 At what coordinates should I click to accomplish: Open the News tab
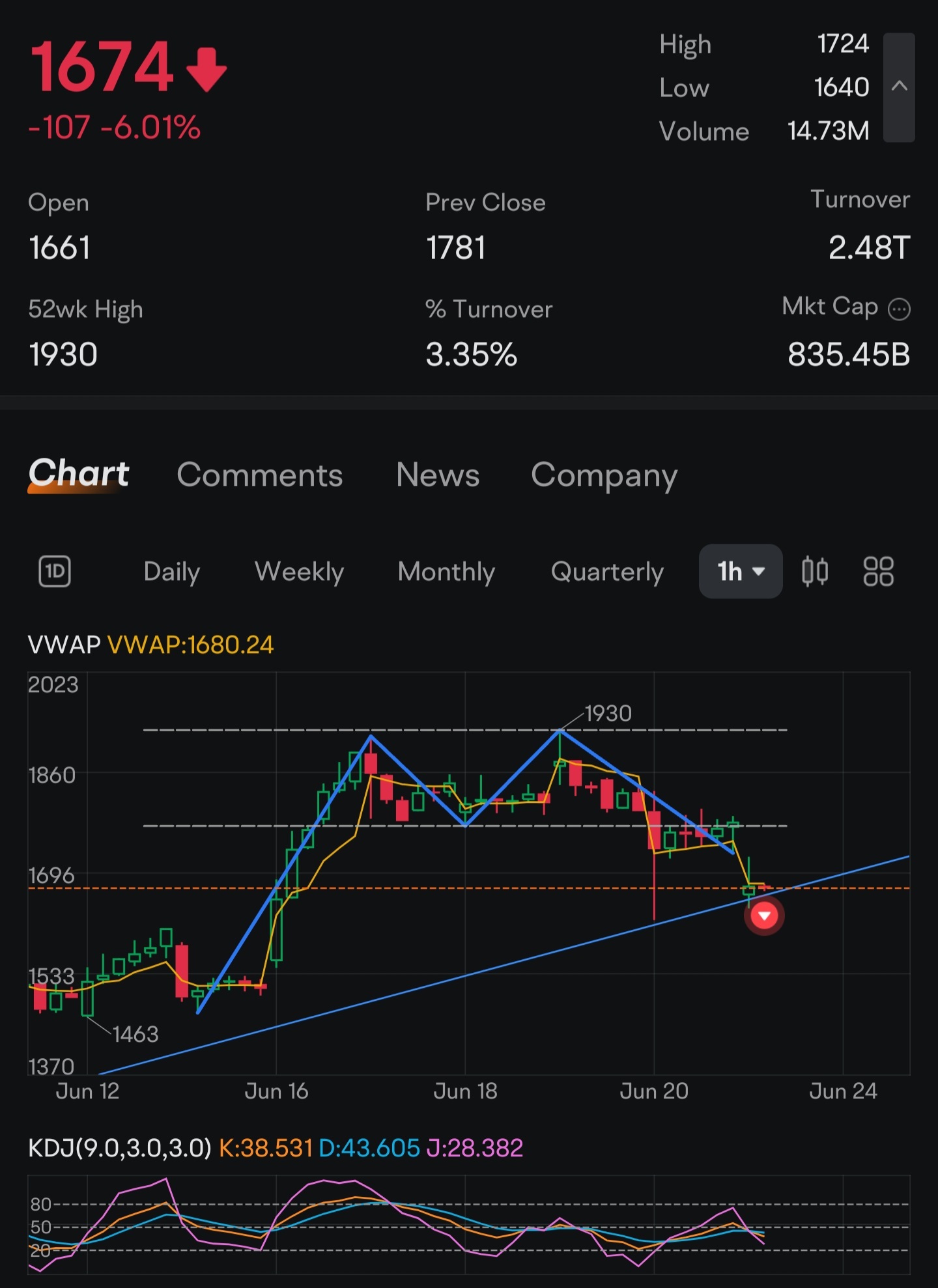pyautogui.click(x=438, y=475)
